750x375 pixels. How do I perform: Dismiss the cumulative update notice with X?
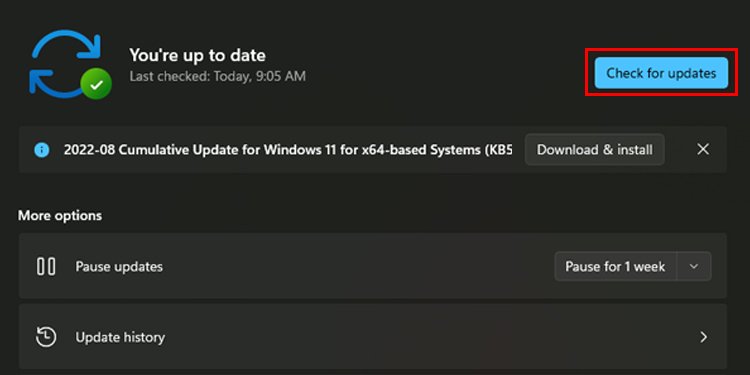pyautogui.click(x=703, y=150)
